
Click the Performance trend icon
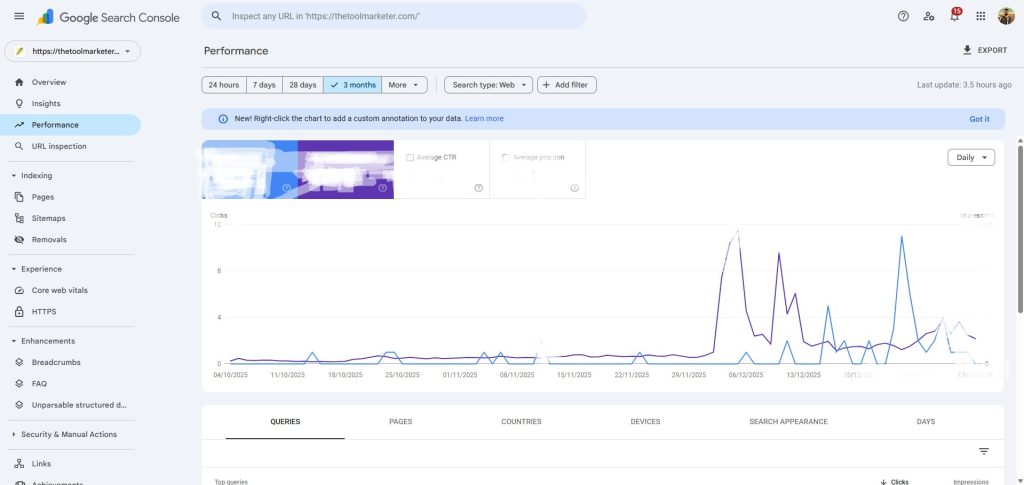click(19, 125)
